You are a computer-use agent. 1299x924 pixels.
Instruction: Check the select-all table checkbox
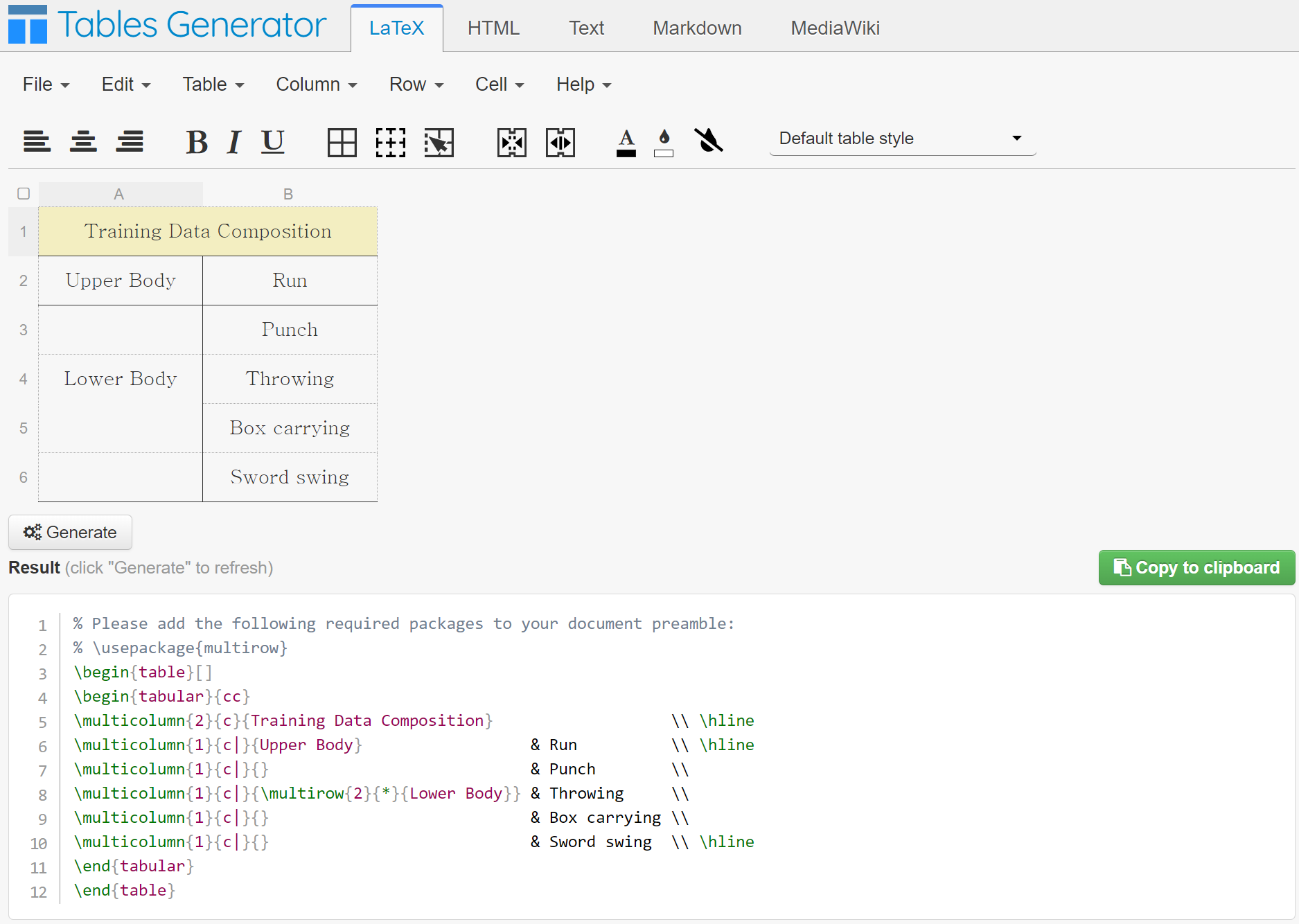click(x=24, y=193)
